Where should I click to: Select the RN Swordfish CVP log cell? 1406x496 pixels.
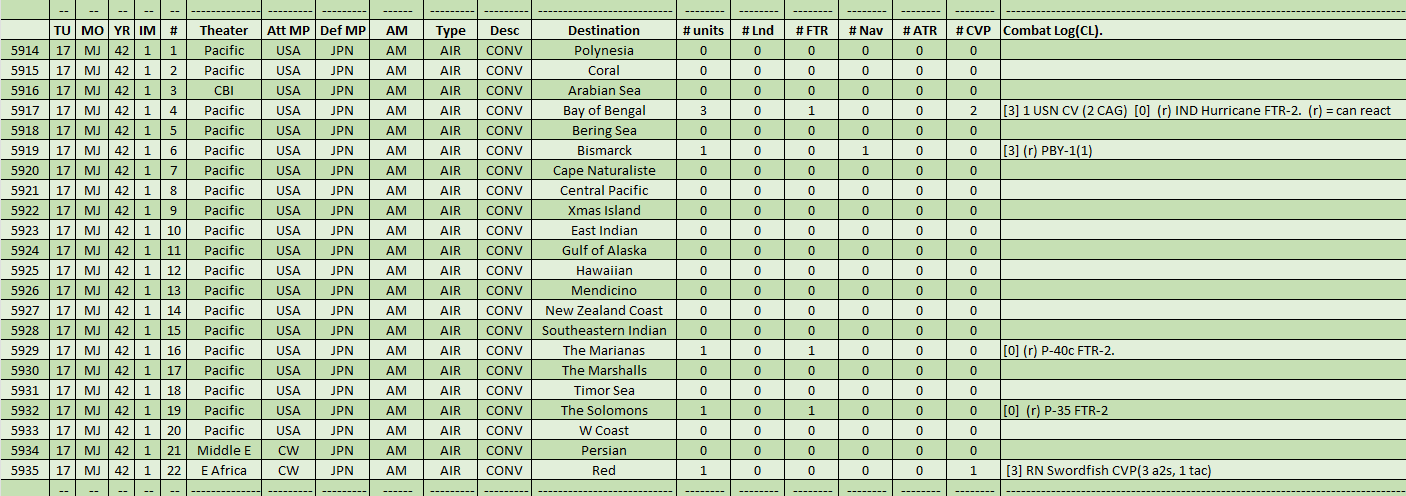1110,471
